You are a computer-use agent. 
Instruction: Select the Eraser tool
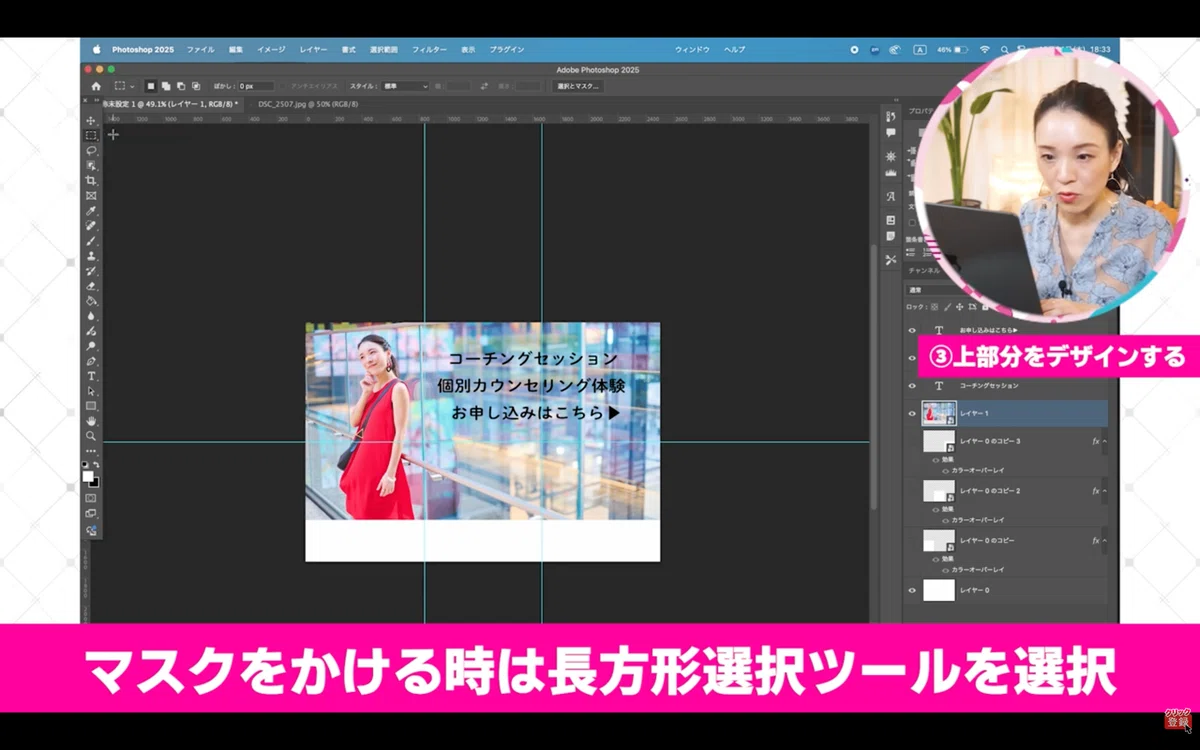coord(91,286)
